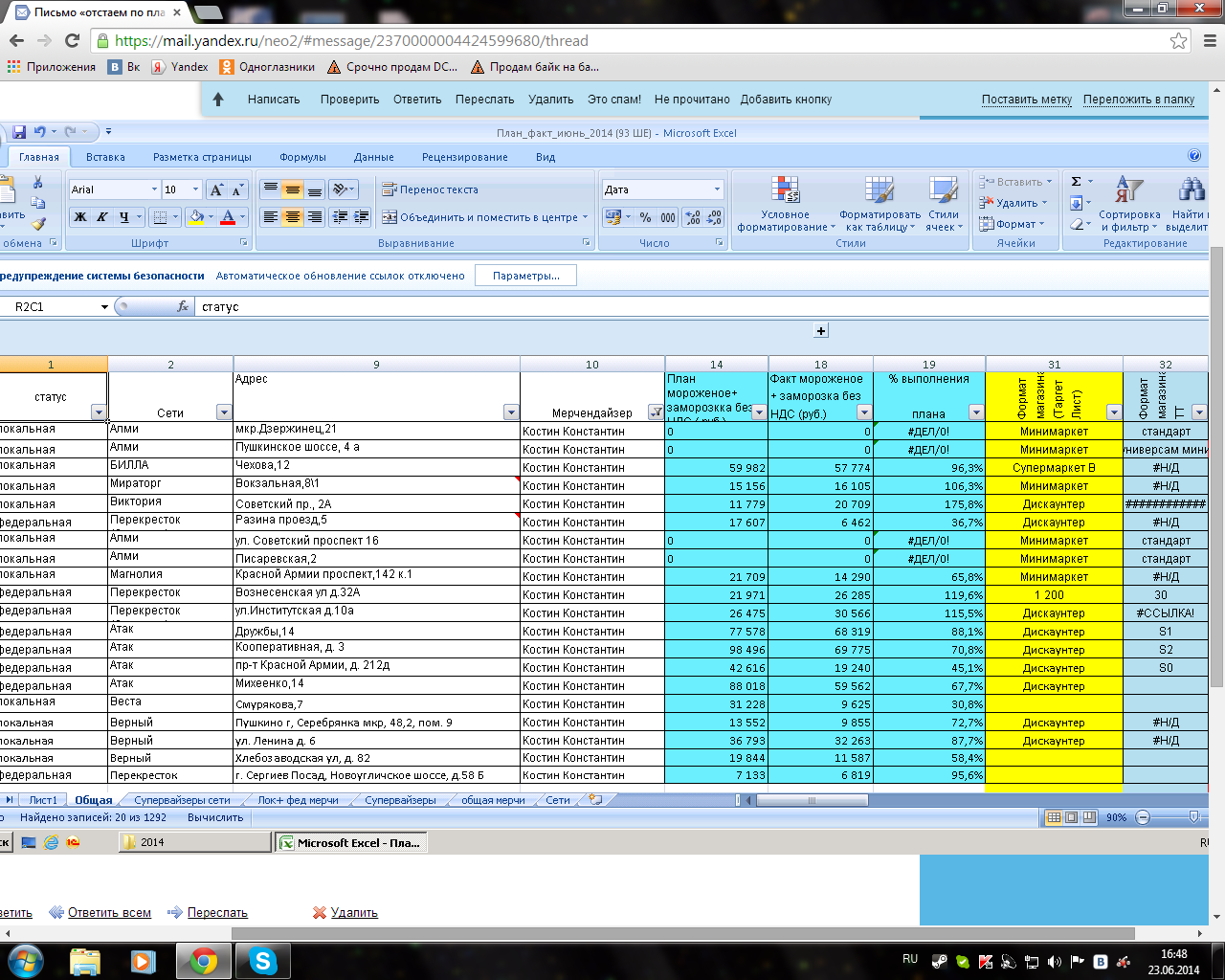1225x980 pixels.
Task: Click the text orientation icon
Action: pyautogui.click(x=340, y=189)
